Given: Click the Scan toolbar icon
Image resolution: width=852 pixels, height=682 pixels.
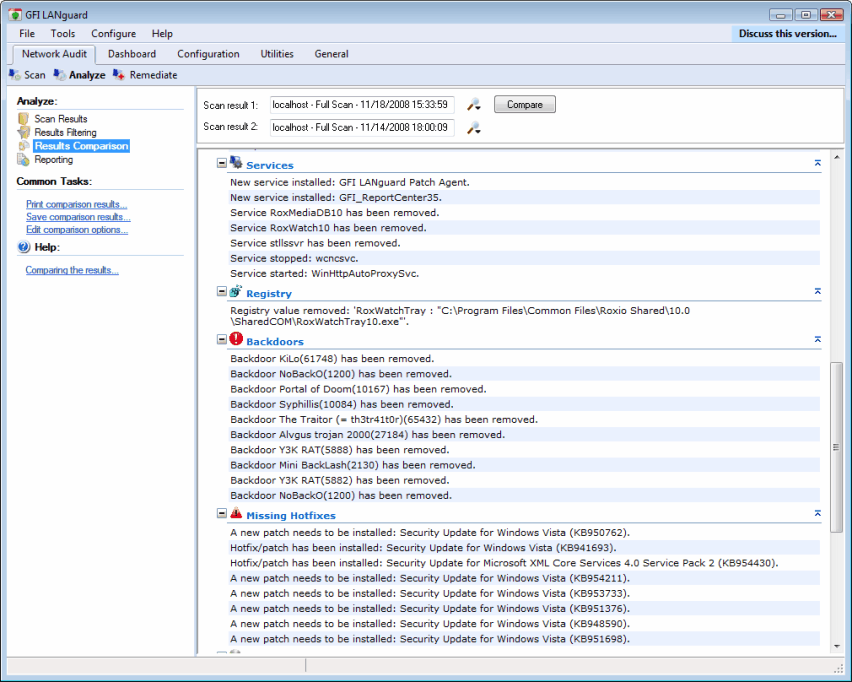Looking at the screenshot, I should pyautogui.click(x=15, y=74).
